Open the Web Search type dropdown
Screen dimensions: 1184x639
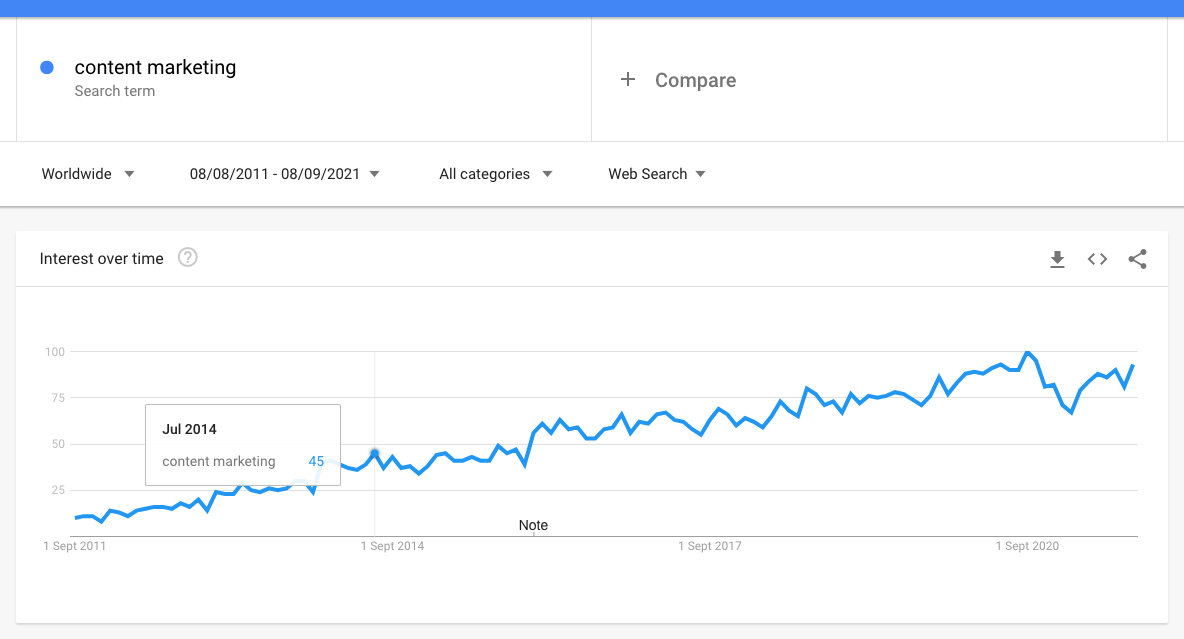tap(656, 174)
